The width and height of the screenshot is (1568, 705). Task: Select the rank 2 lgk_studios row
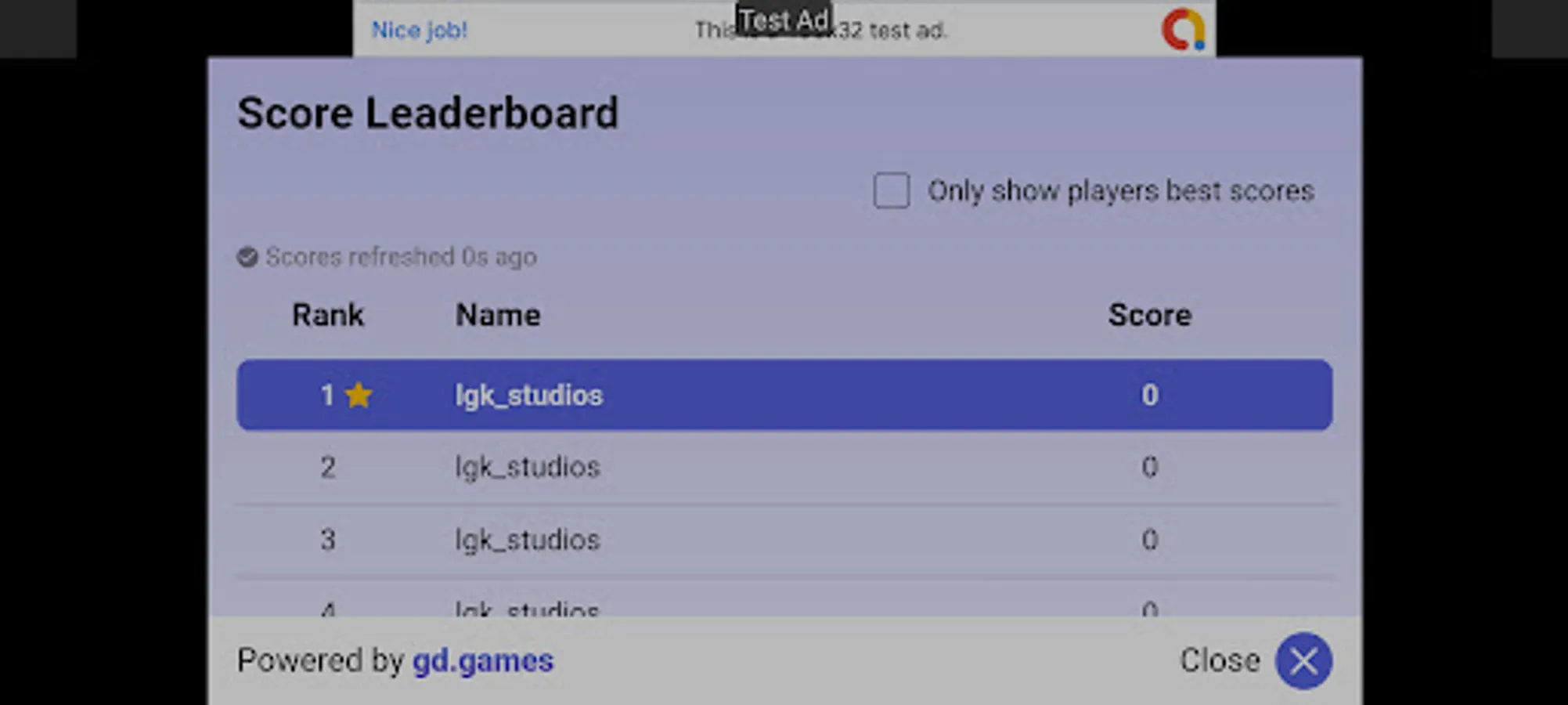784,468
